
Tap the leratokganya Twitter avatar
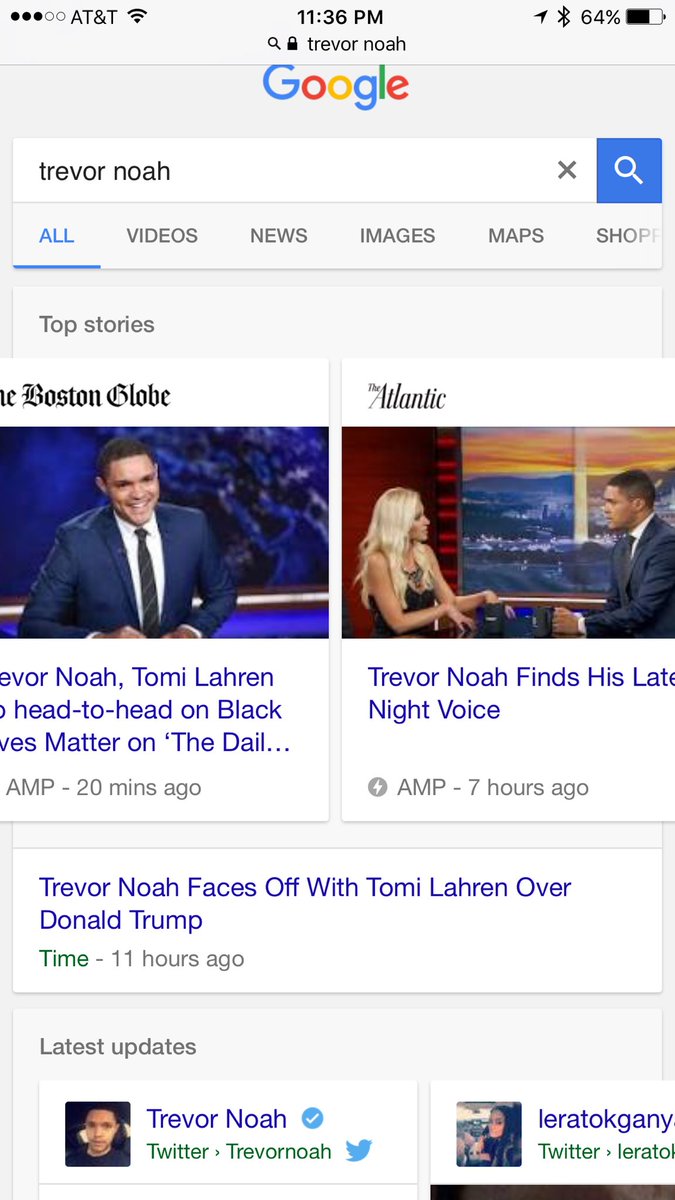489,1134
